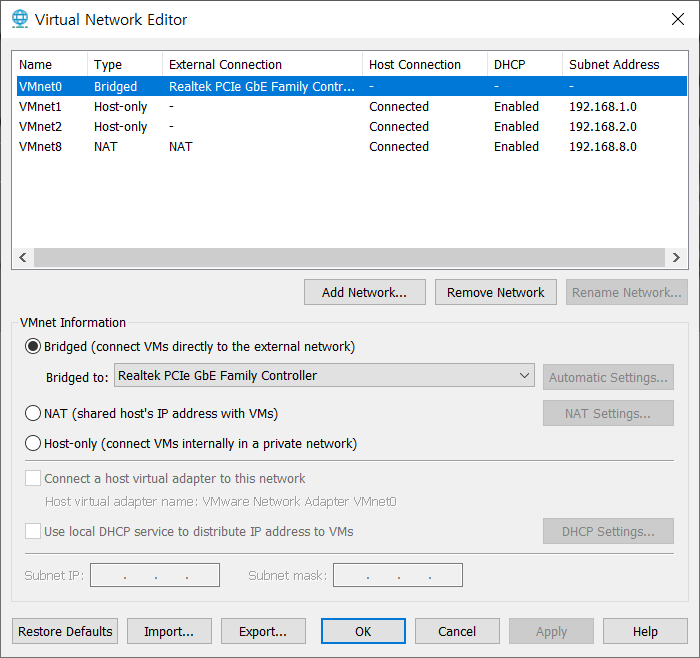
Task: Select the VMnet0 row
Action: pos(352,86)
